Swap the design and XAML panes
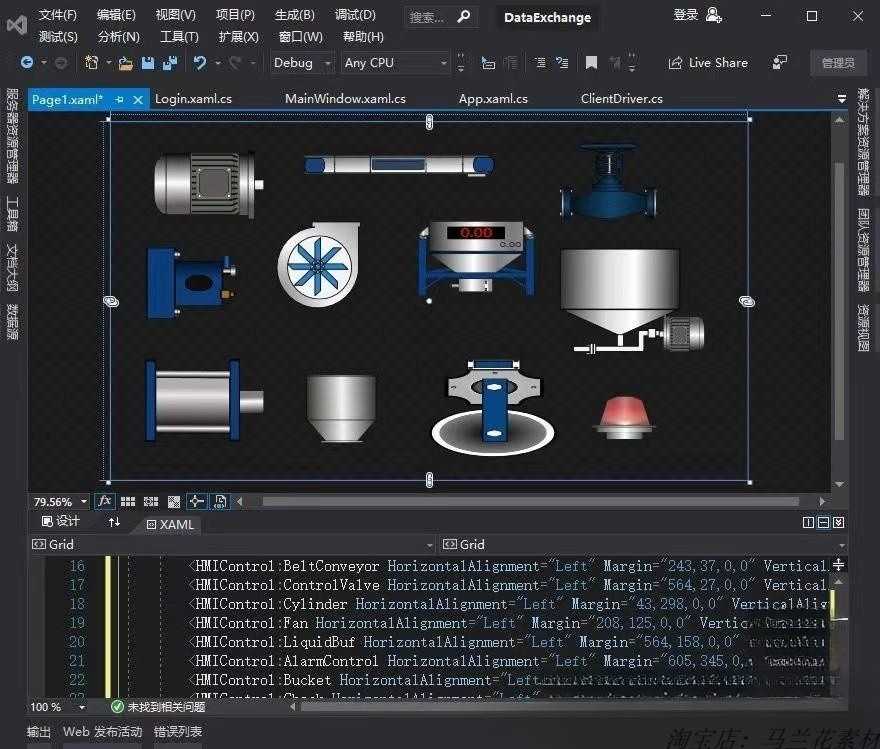880x749 pixels. pyautogui.click(x=114, y=522)
